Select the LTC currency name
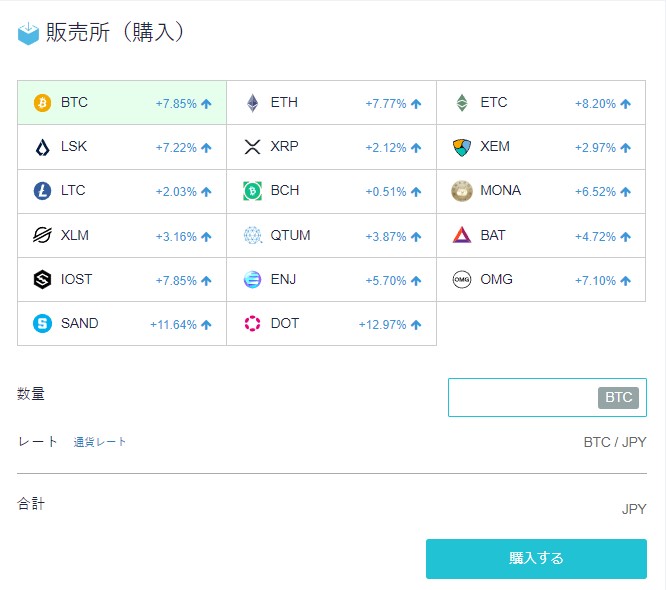The image size is (666, 590). (x=73, y=190)
